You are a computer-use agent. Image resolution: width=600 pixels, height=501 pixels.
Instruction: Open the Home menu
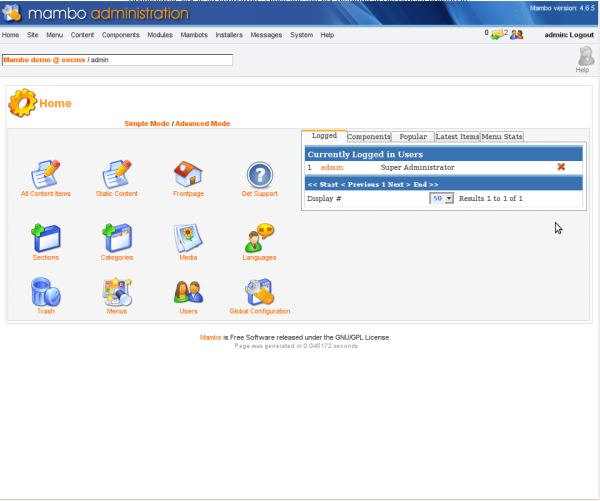click(10, 35)
